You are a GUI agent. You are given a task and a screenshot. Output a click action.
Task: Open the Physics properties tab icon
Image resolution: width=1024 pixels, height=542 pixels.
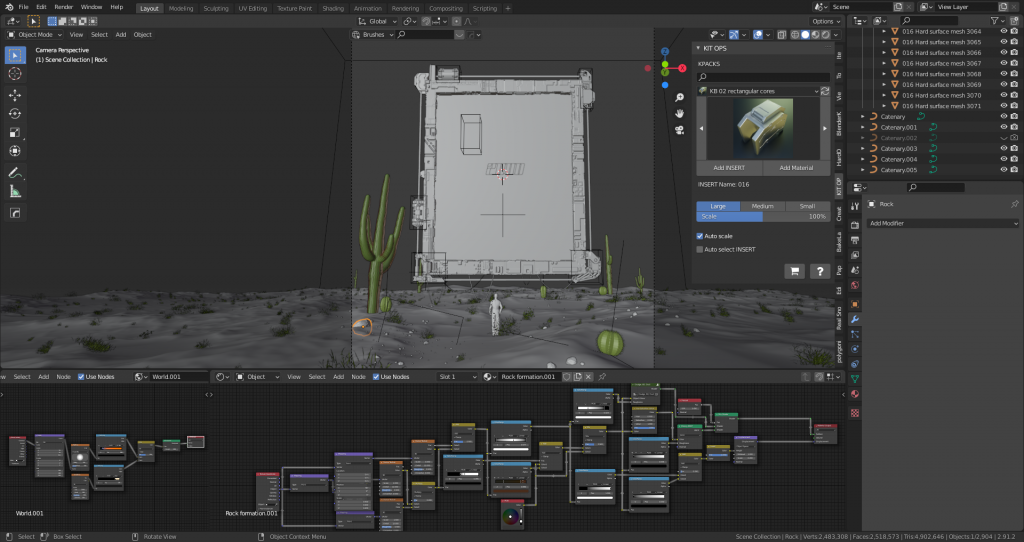coord(854,349)
